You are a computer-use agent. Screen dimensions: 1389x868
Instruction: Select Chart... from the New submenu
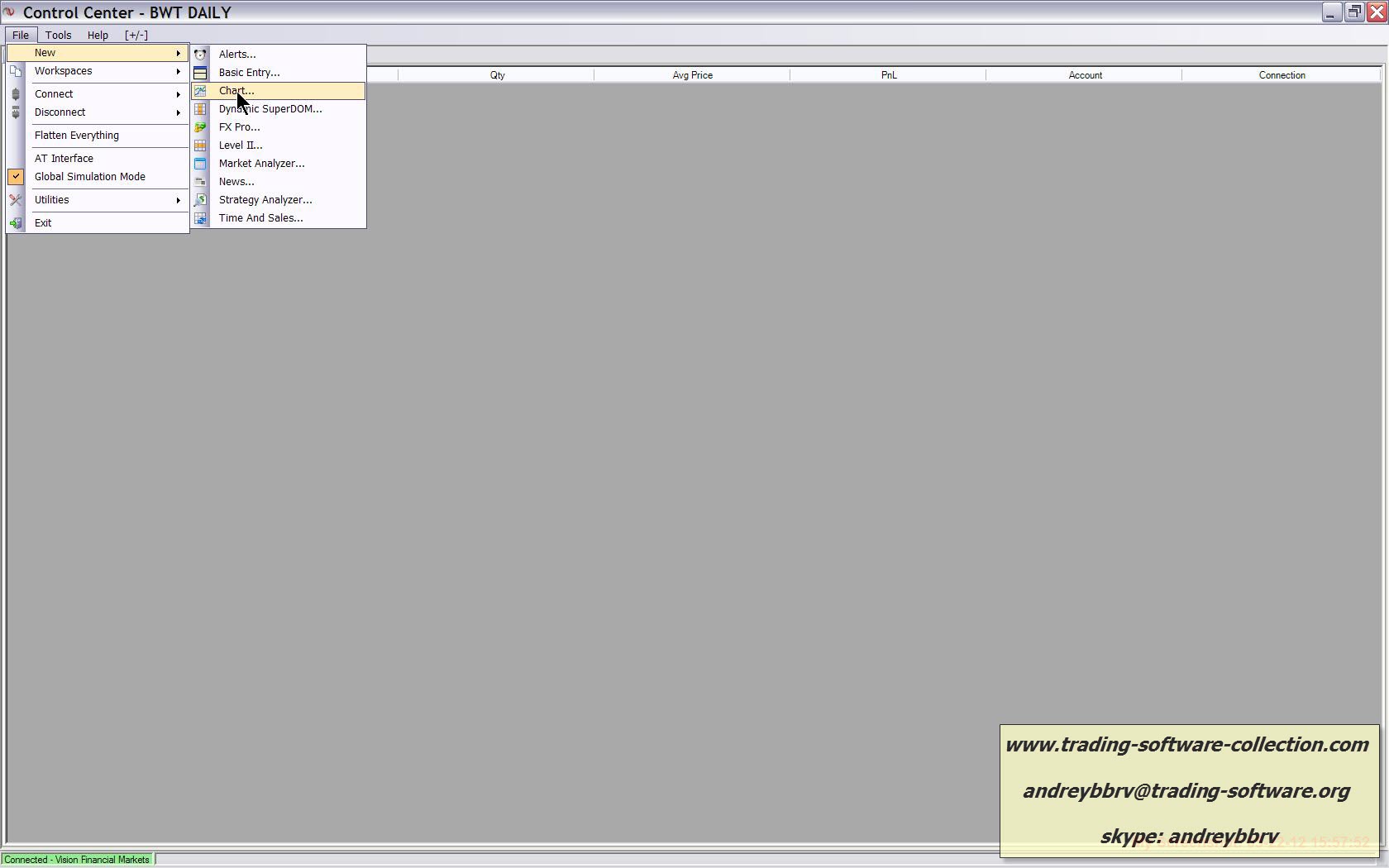236,91
